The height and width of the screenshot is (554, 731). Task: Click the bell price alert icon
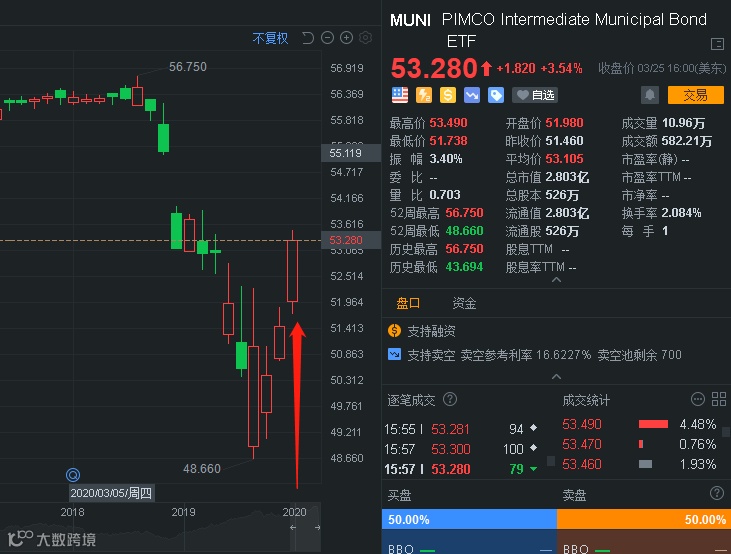(x=650, y=95)
